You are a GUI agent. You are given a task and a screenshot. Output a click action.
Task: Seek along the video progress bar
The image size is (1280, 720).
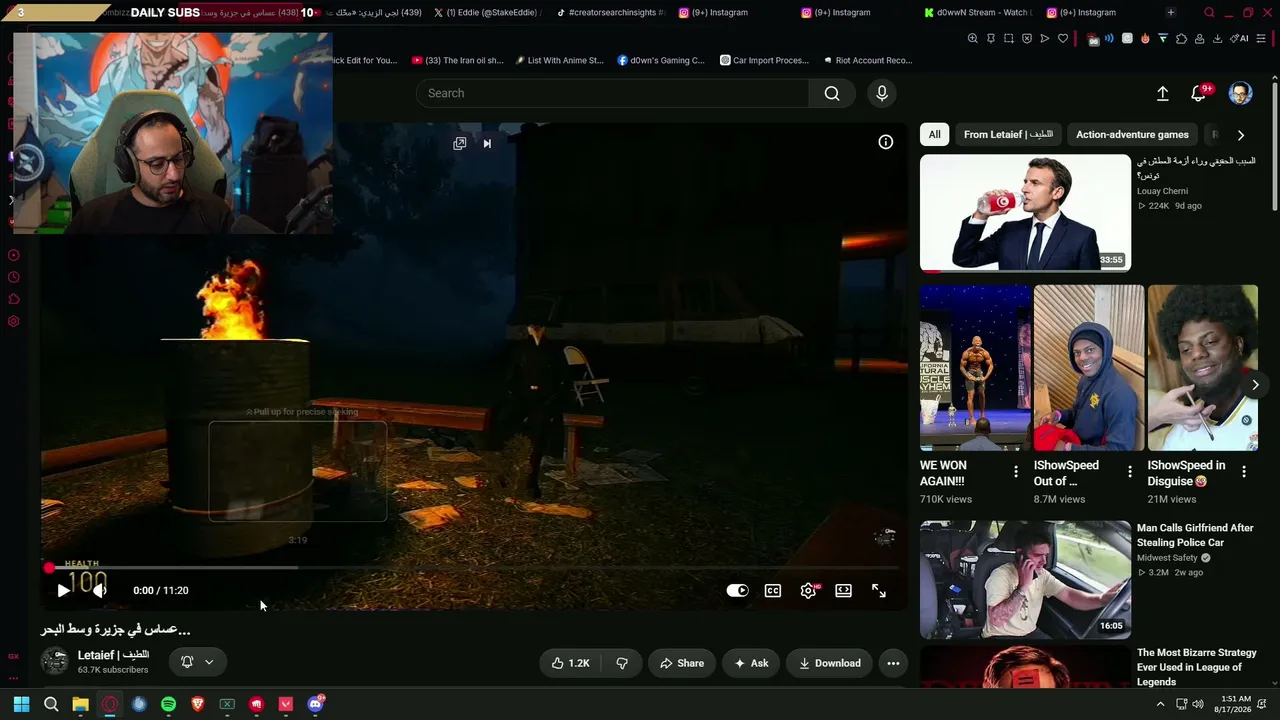(x=470, y=568)
